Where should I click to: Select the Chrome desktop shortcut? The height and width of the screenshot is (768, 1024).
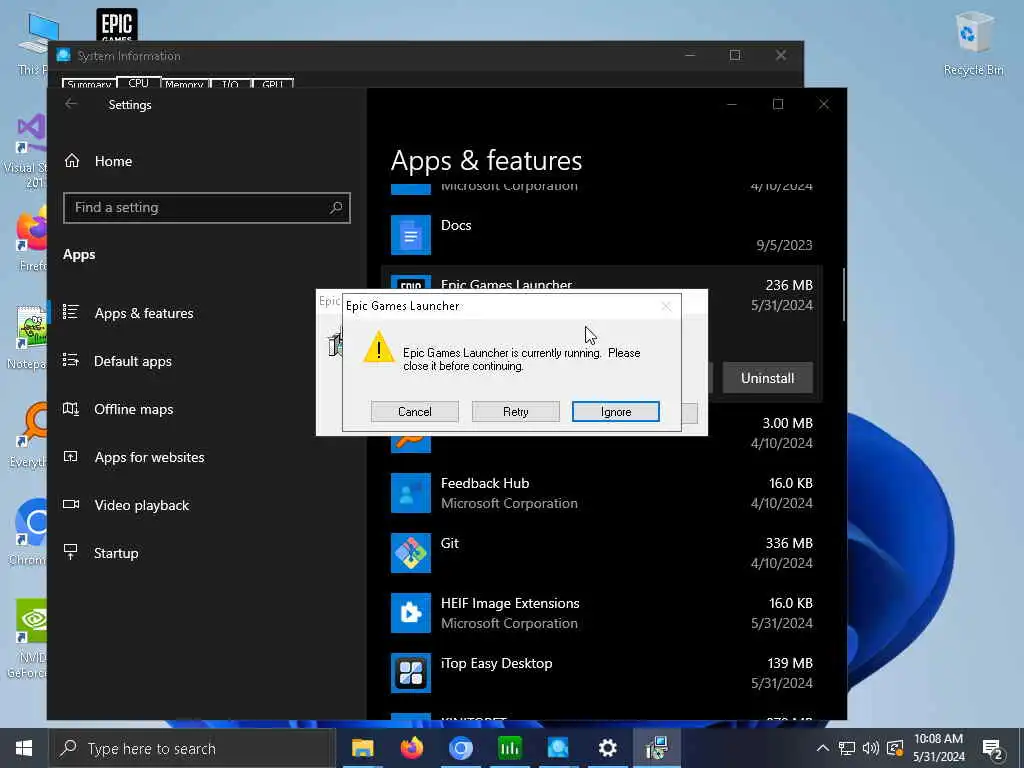coord(29,533)
